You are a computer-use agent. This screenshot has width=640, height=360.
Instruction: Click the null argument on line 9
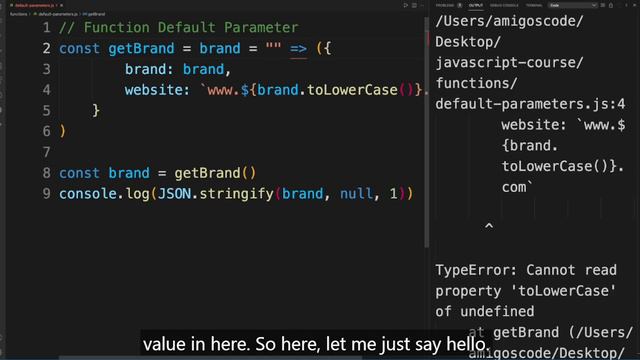coord(356,193)
